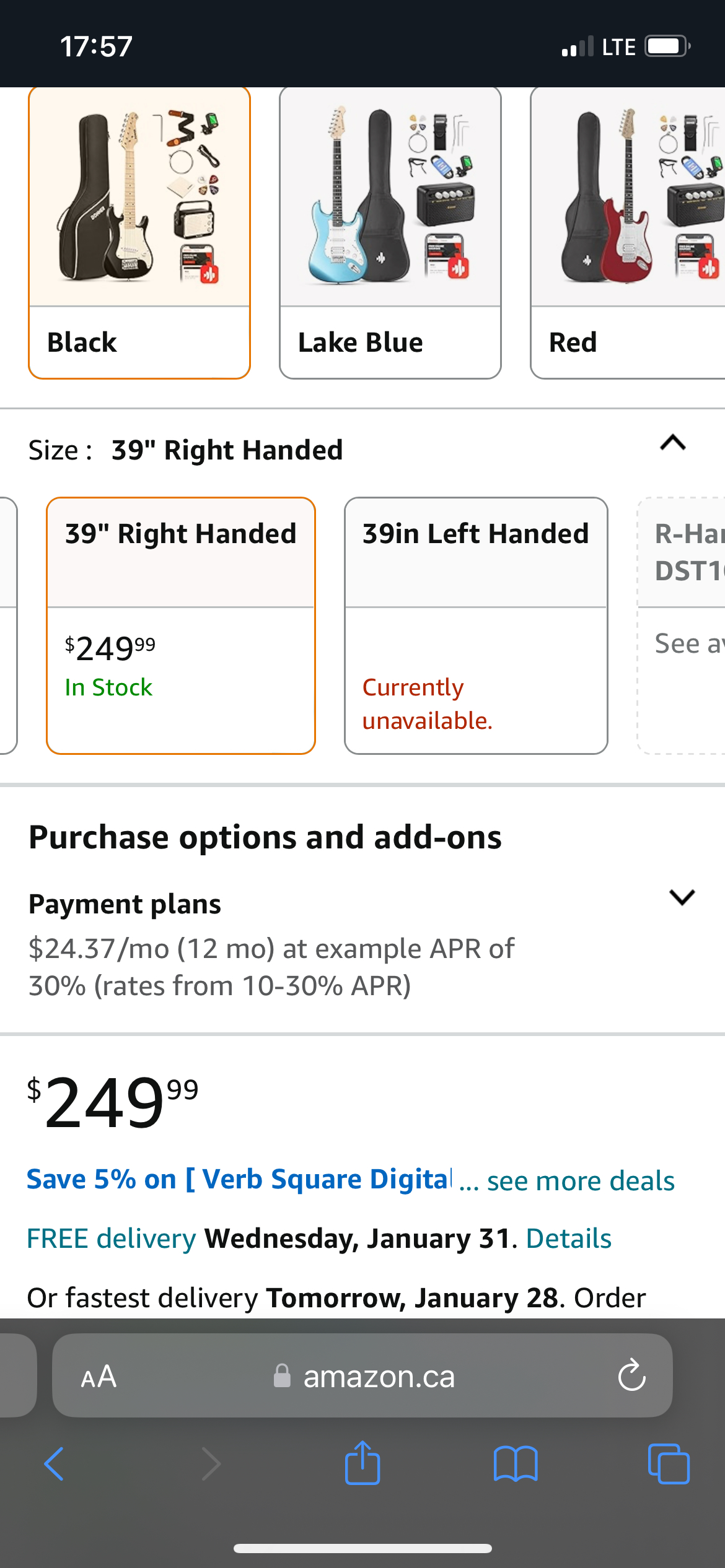Select the 39" Right Handed size

[181, 625]
